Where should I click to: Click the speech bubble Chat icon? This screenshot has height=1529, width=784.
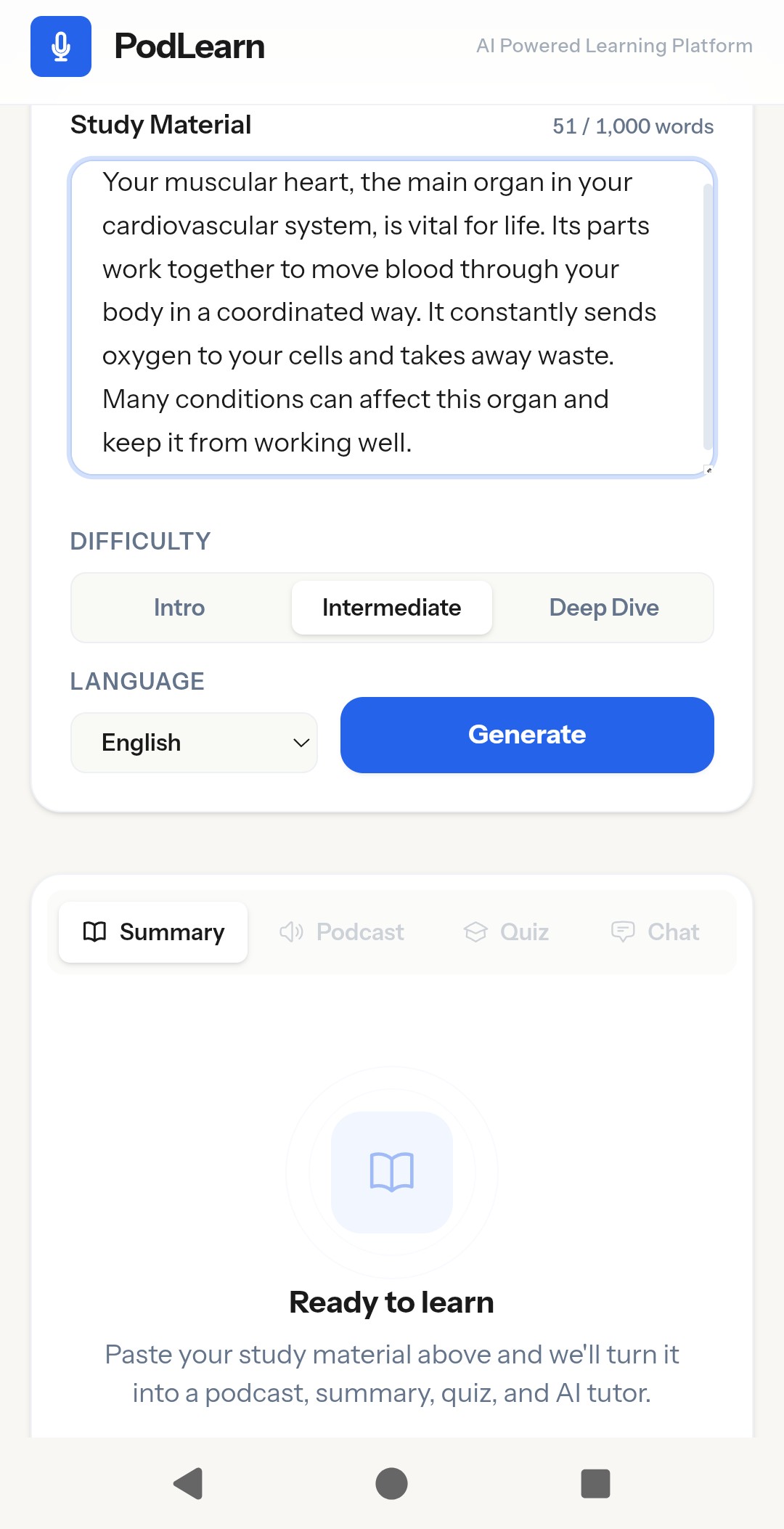coord(623,931)
